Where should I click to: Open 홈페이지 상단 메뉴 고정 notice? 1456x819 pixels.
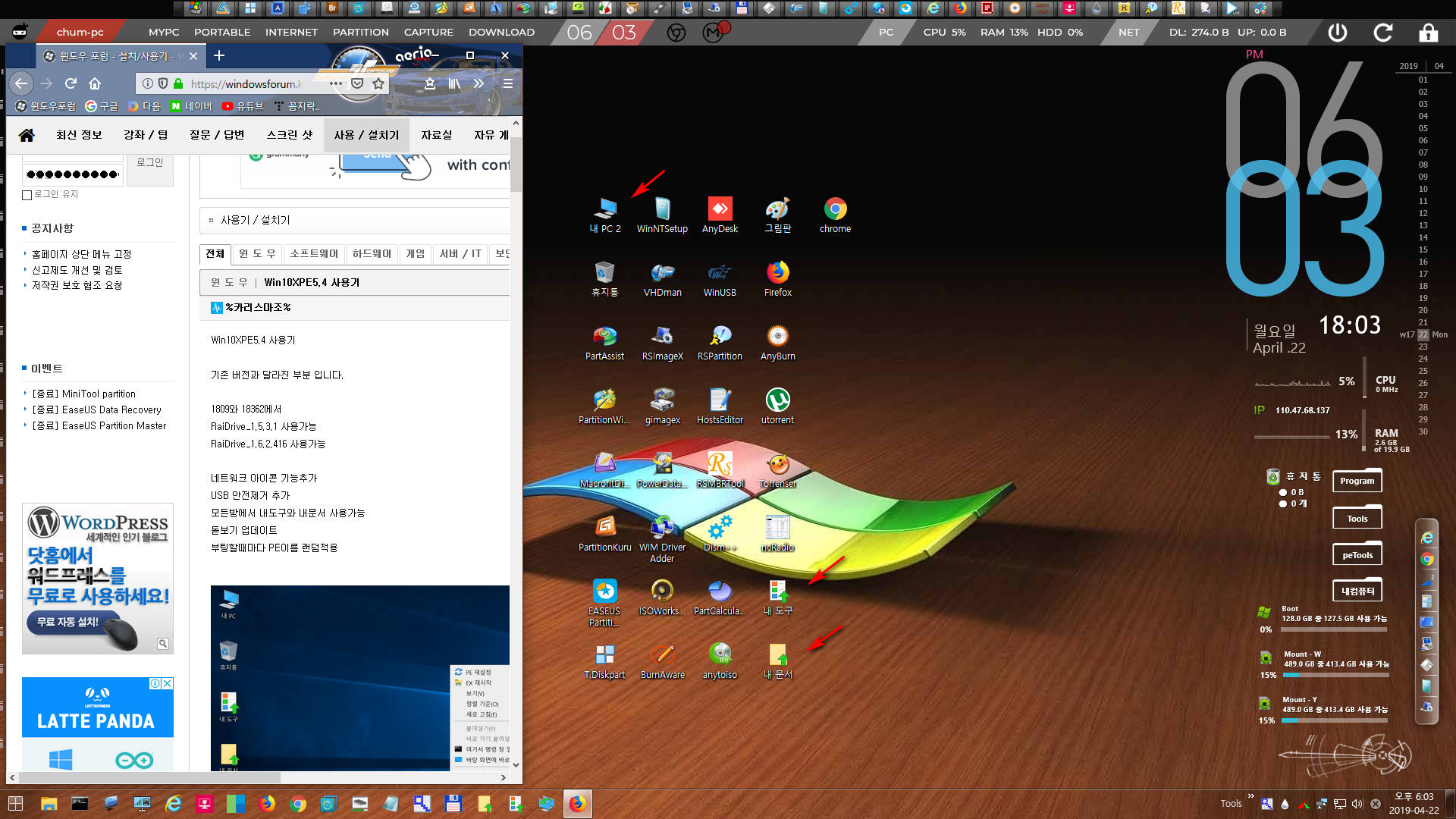coord(81,254)
